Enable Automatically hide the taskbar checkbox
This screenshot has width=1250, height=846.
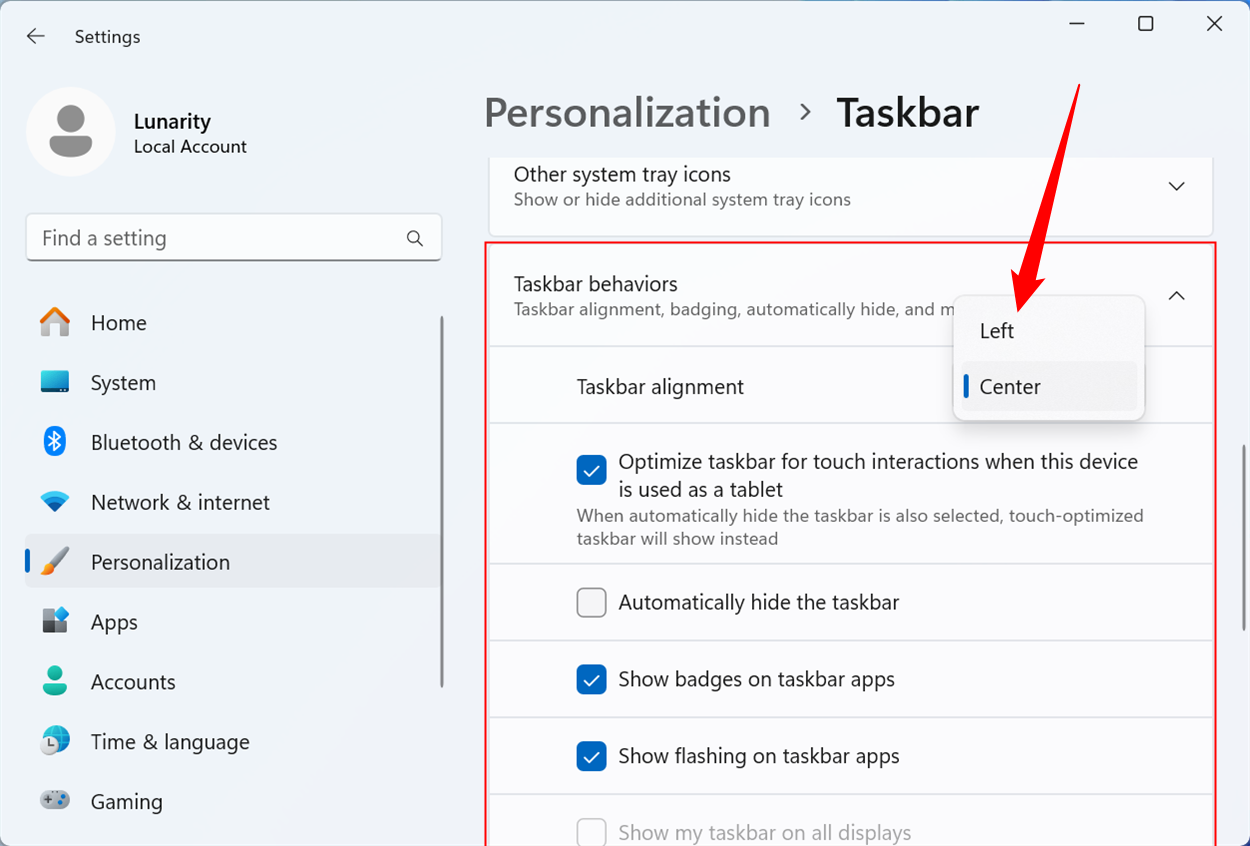pyautogui.click(x=592, y=603)
